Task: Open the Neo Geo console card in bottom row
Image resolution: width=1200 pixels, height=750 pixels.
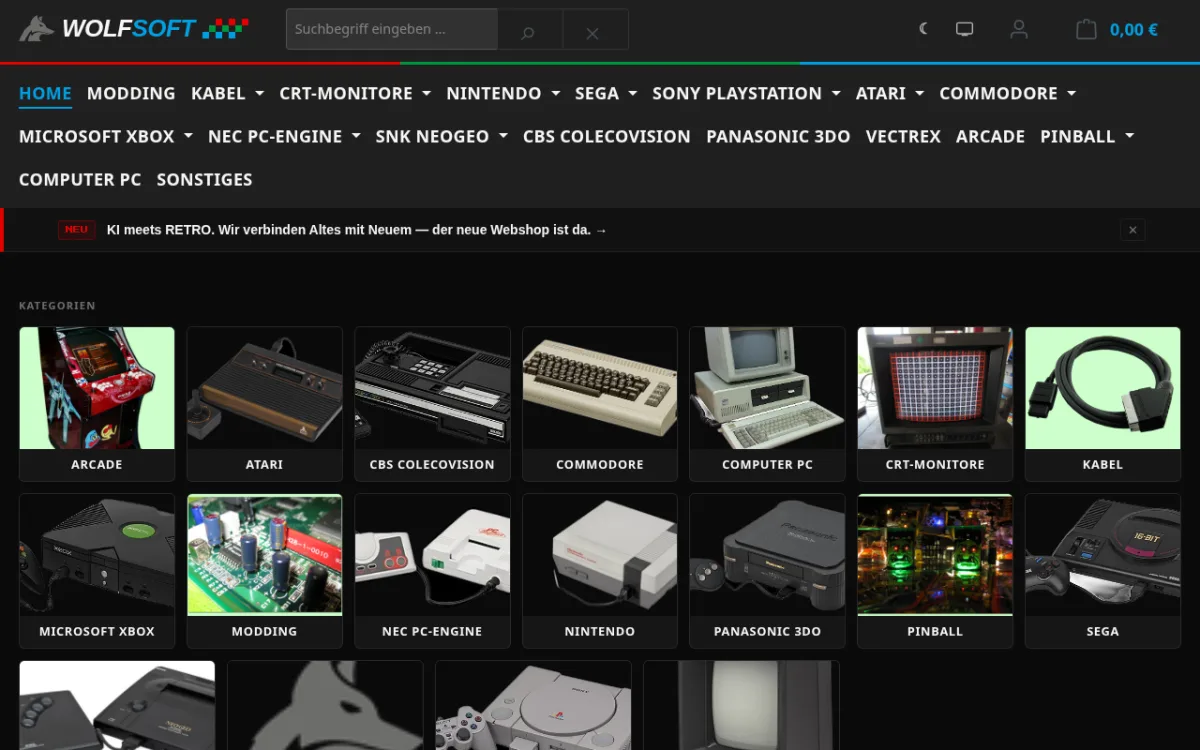Action: pyautogui.click(x=117, y=705)
